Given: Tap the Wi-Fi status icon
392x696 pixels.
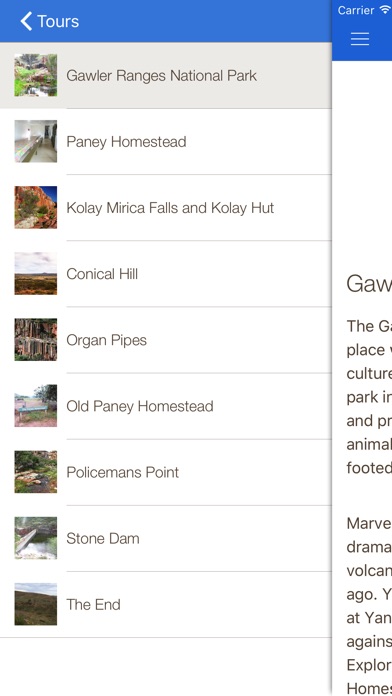Looking at the screenshot, I should tap(384, 10).
